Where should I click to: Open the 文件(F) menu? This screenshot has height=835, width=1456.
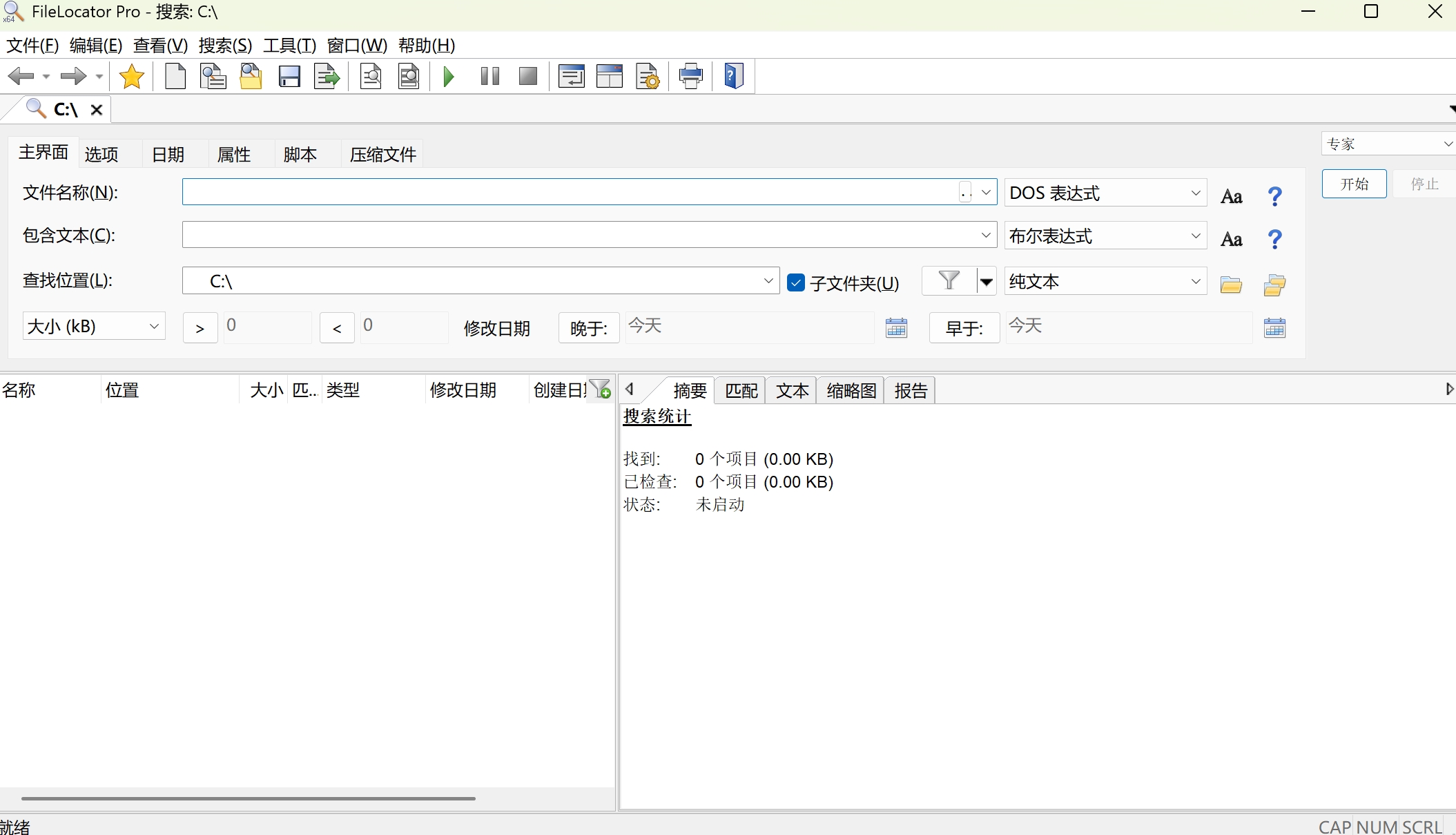point(32,46)
